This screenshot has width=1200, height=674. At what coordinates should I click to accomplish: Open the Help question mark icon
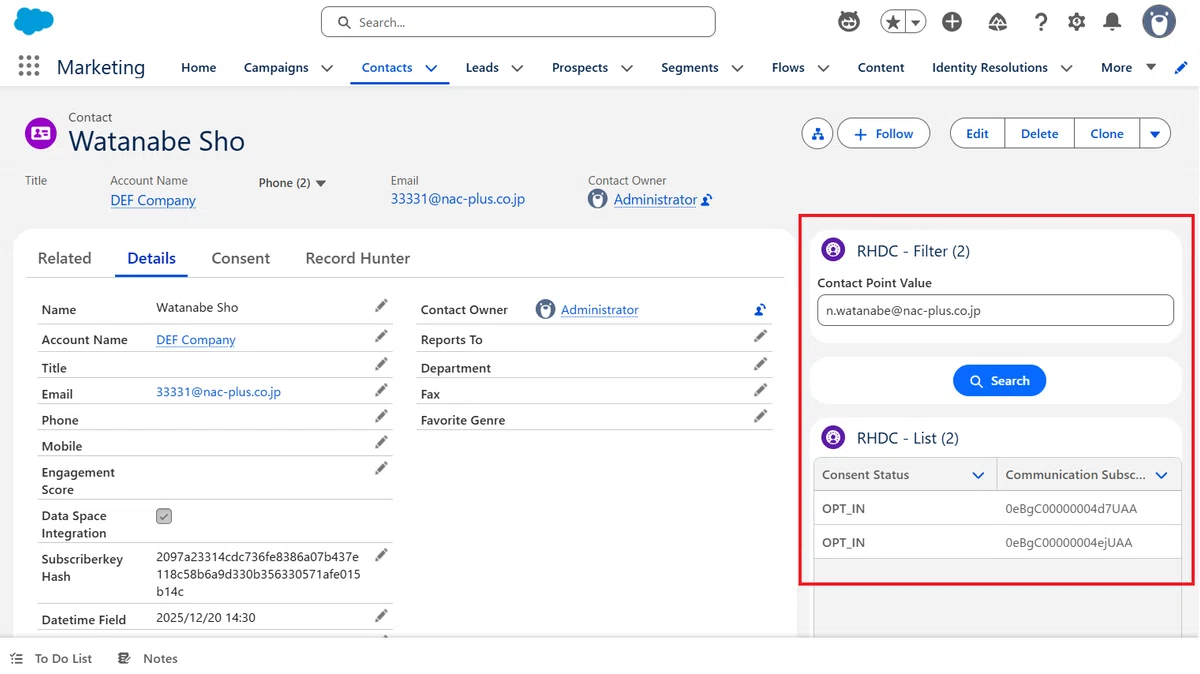1041,21
